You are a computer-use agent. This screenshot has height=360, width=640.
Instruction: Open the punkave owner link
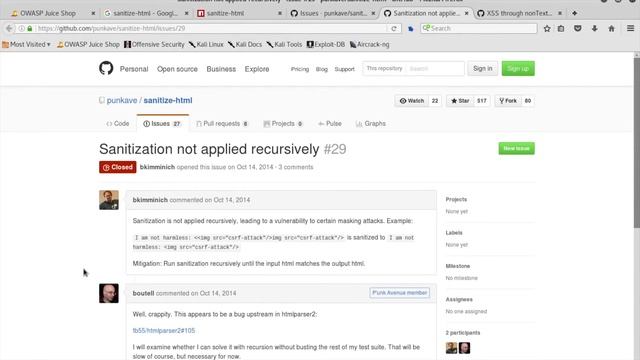tap(122, 100)
